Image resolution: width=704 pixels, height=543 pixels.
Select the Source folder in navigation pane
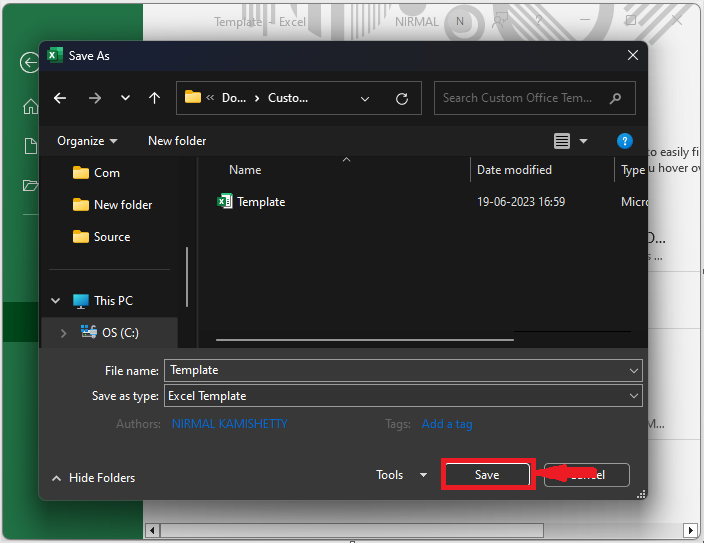pyautogui.click(x=101, y=237)
